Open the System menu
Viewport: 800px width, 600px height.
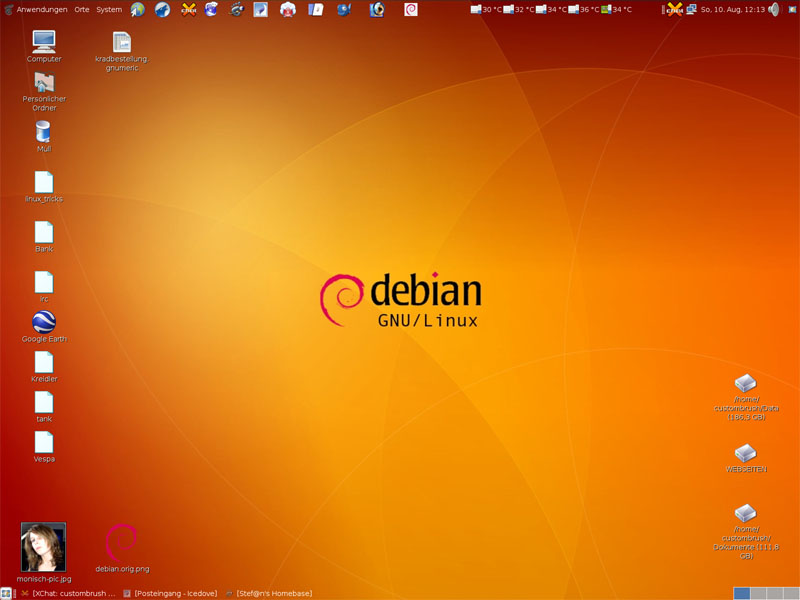pos(109,10)
